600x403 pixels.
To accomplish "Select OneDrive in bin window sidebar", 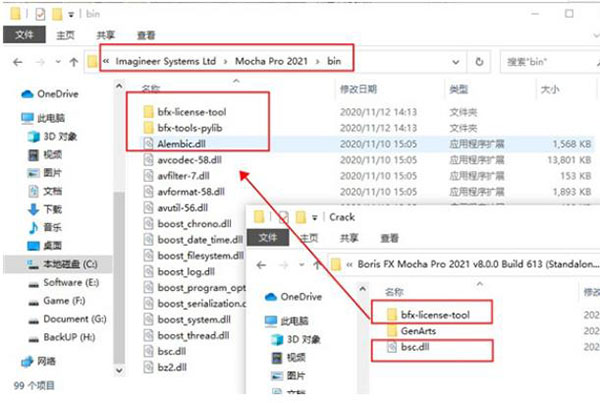I will [50, 94].
